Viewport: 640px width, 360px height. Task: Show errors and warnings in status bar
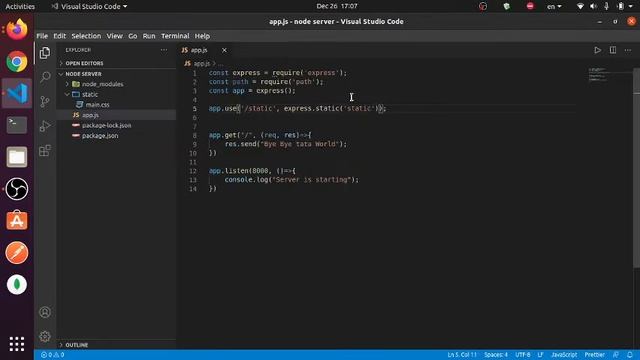pyautogui.click(x=52, y=355)
